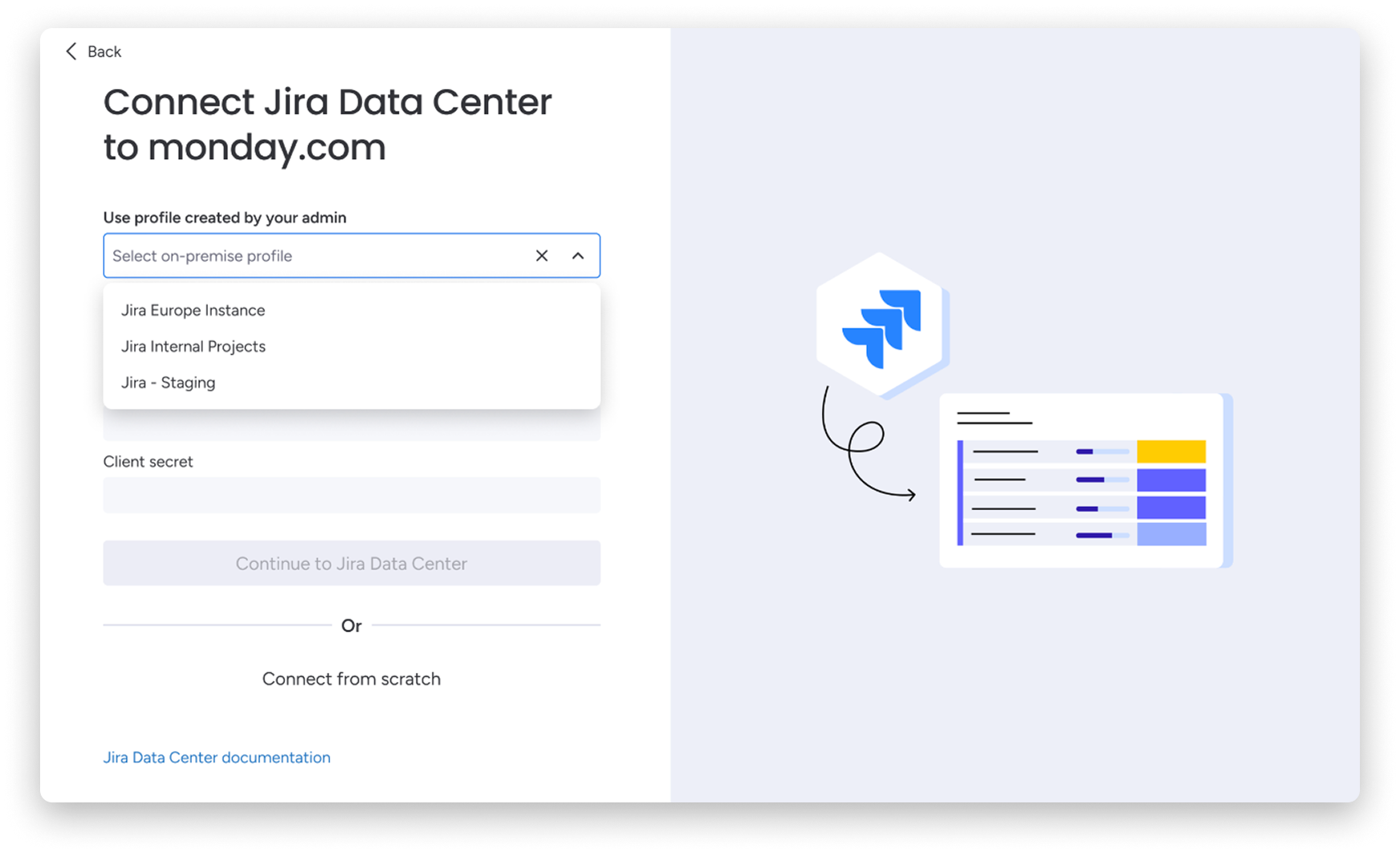Click Connect from scratch
Viewport: 1400px width, 849px height.
pos(351,679)
